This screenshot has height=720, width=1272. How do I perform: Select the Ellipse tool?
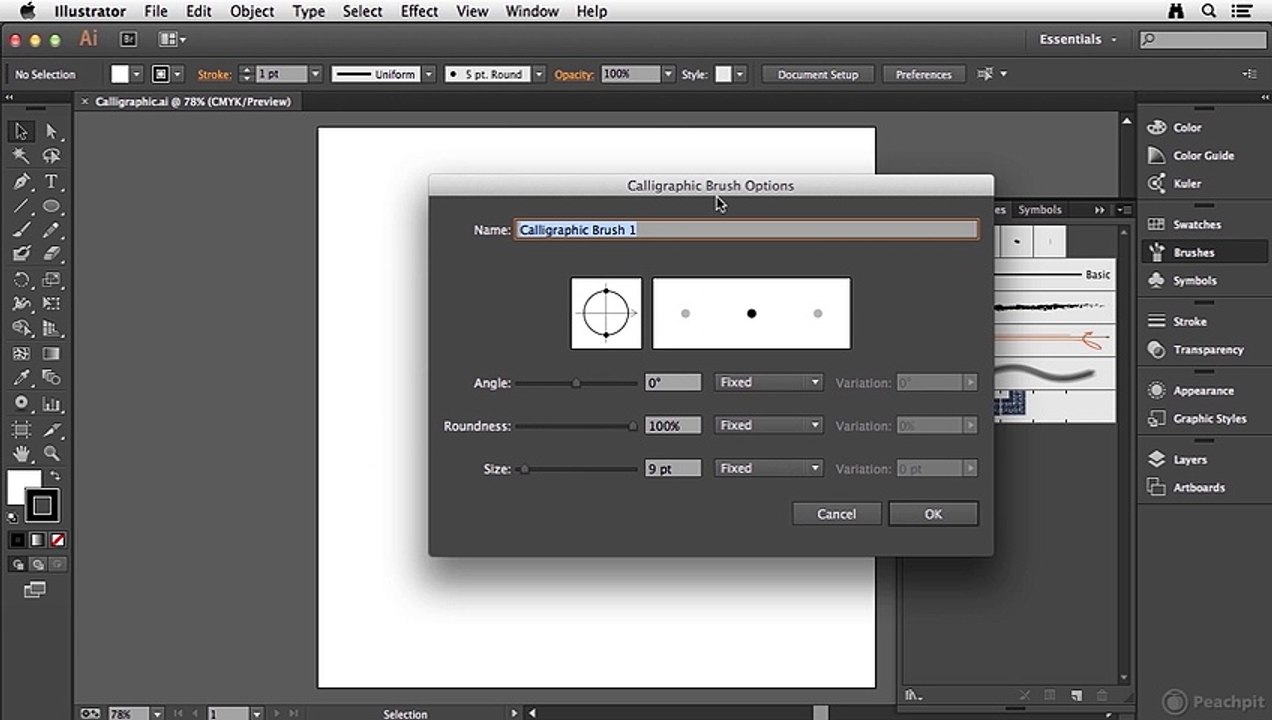coord(51,206)
